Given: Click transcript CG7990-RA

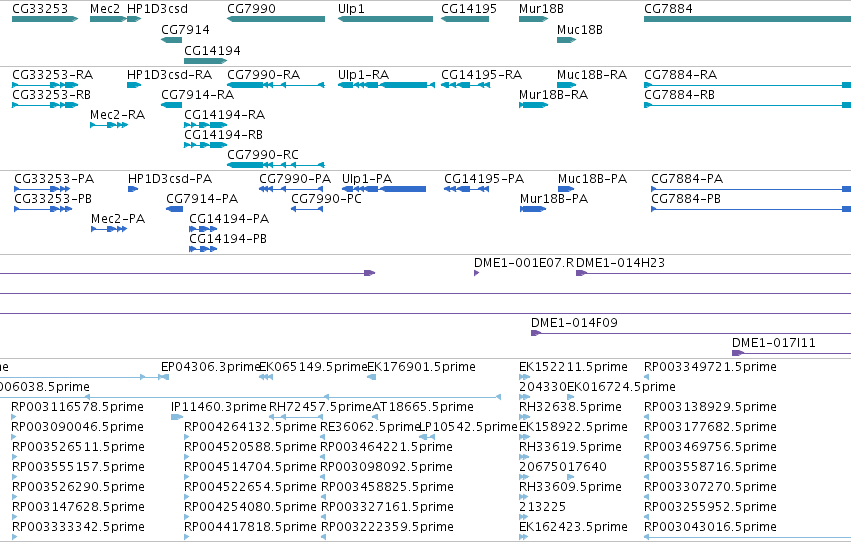Looking at the screenshot, I should click(264, 75).
